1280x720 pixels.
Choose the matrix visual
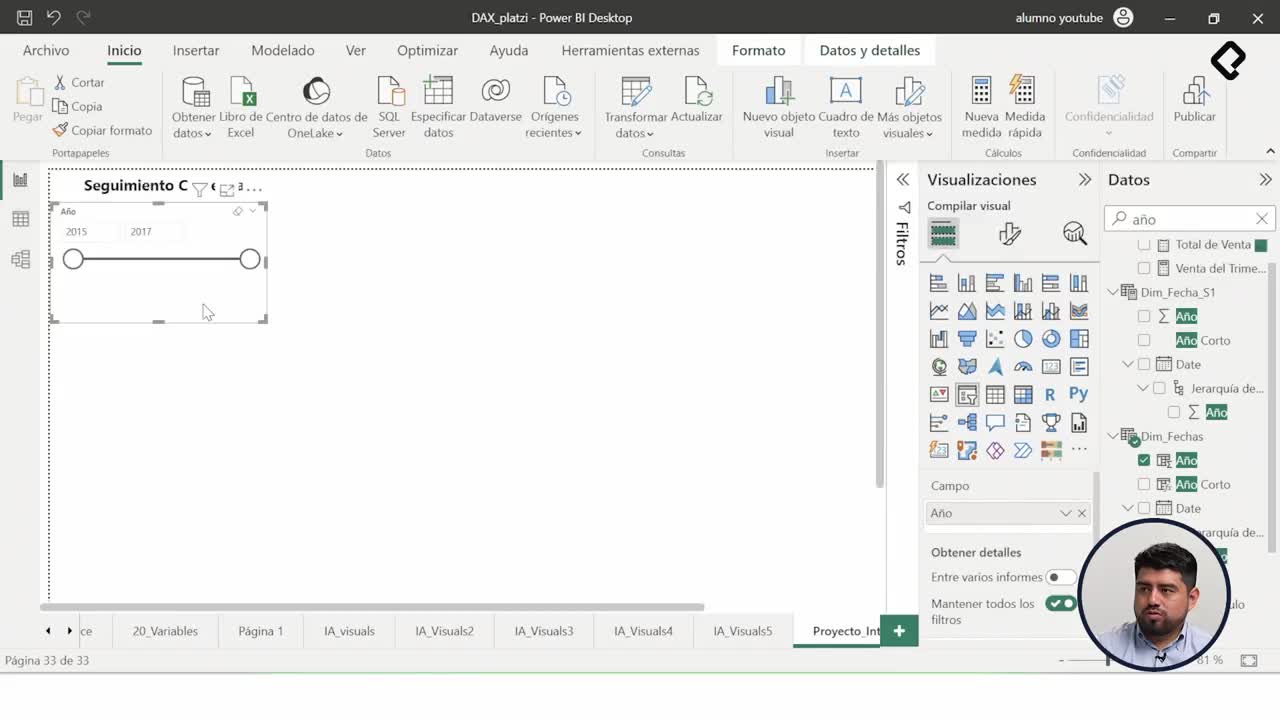coord(1022,395)
